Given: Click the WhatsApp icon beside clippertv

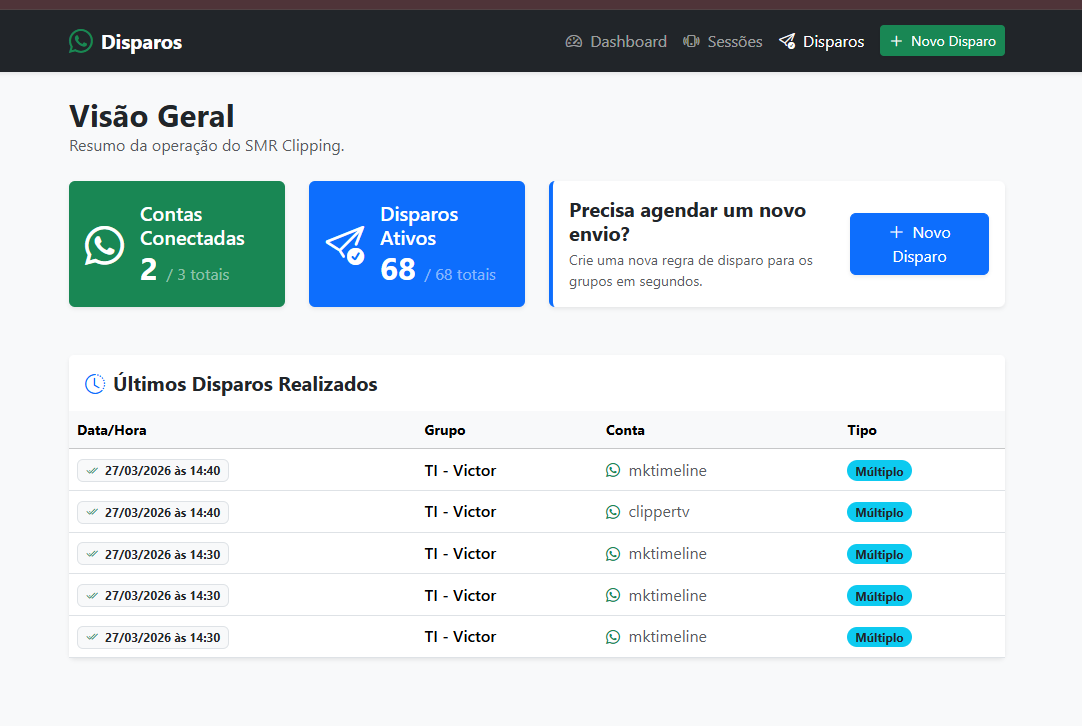Looking at the screenshot, I should click(613, 512).
